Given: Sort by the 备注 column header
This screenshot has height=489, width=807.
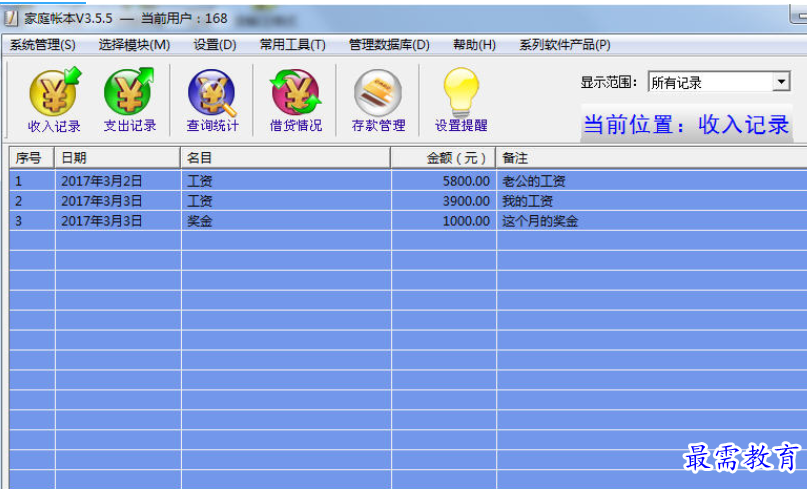Looking at the screenshot, I should pyautogui.click(x=652, y=158).
